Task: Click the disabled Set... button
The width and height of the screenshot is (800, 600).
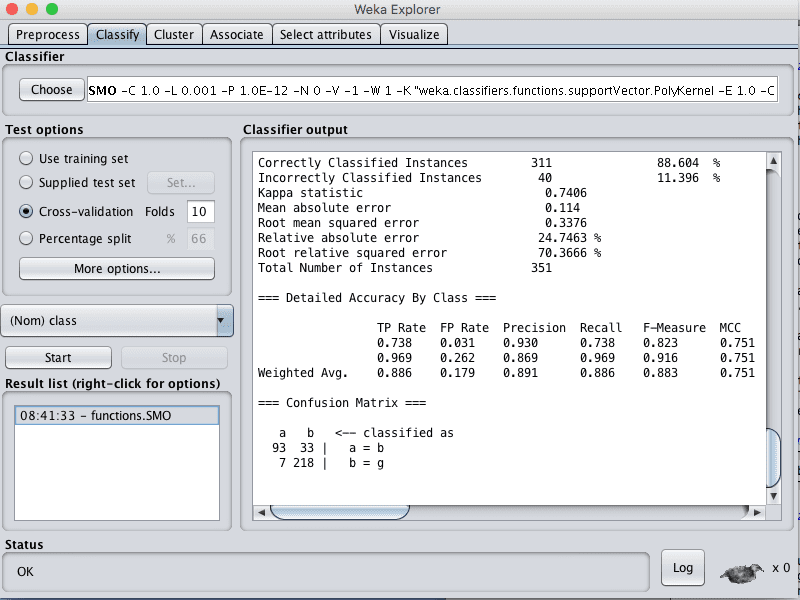Action: [x=181, y=183]
